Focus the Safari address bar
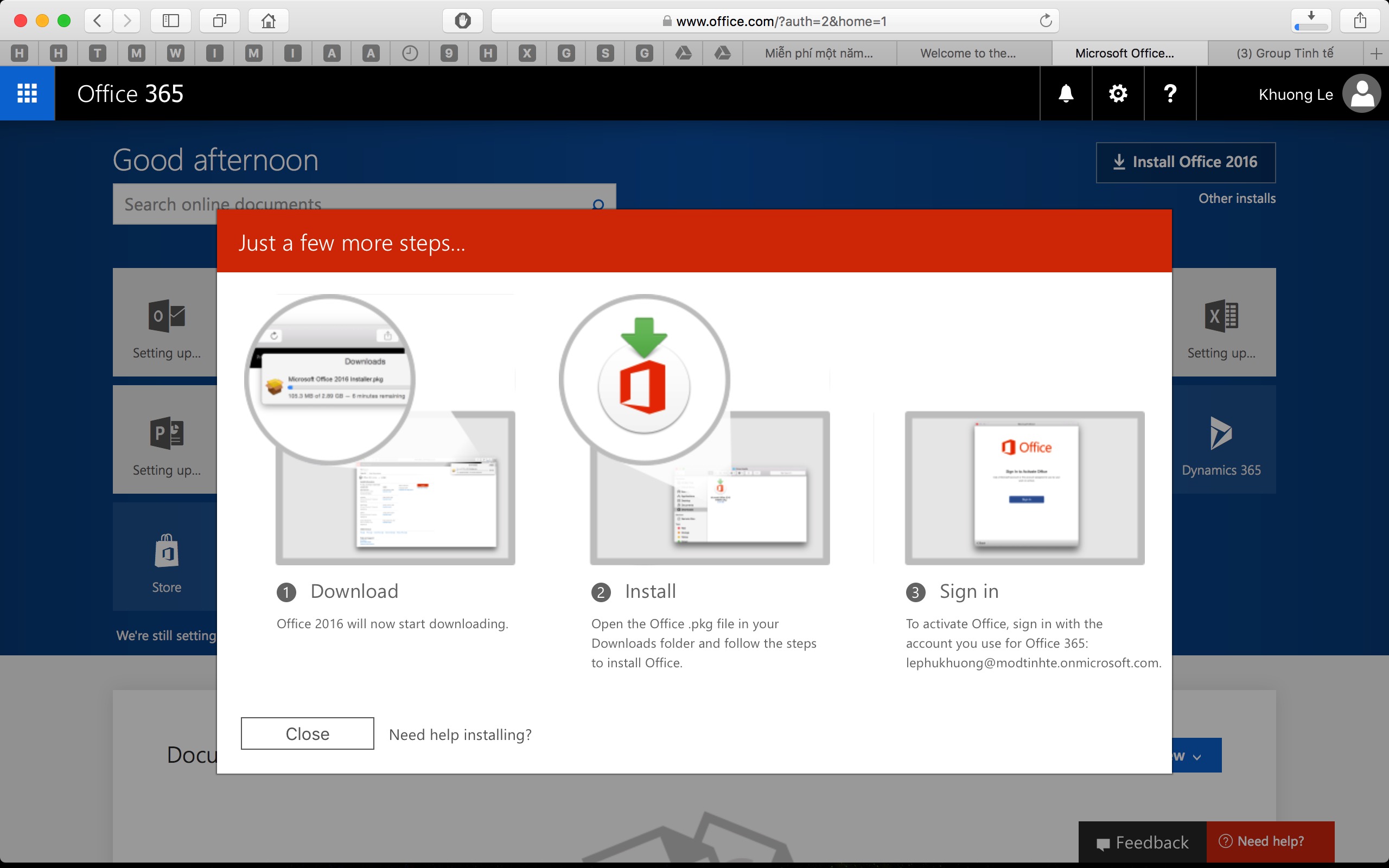Screen dimensions: 1389x868 click(775, 21)
